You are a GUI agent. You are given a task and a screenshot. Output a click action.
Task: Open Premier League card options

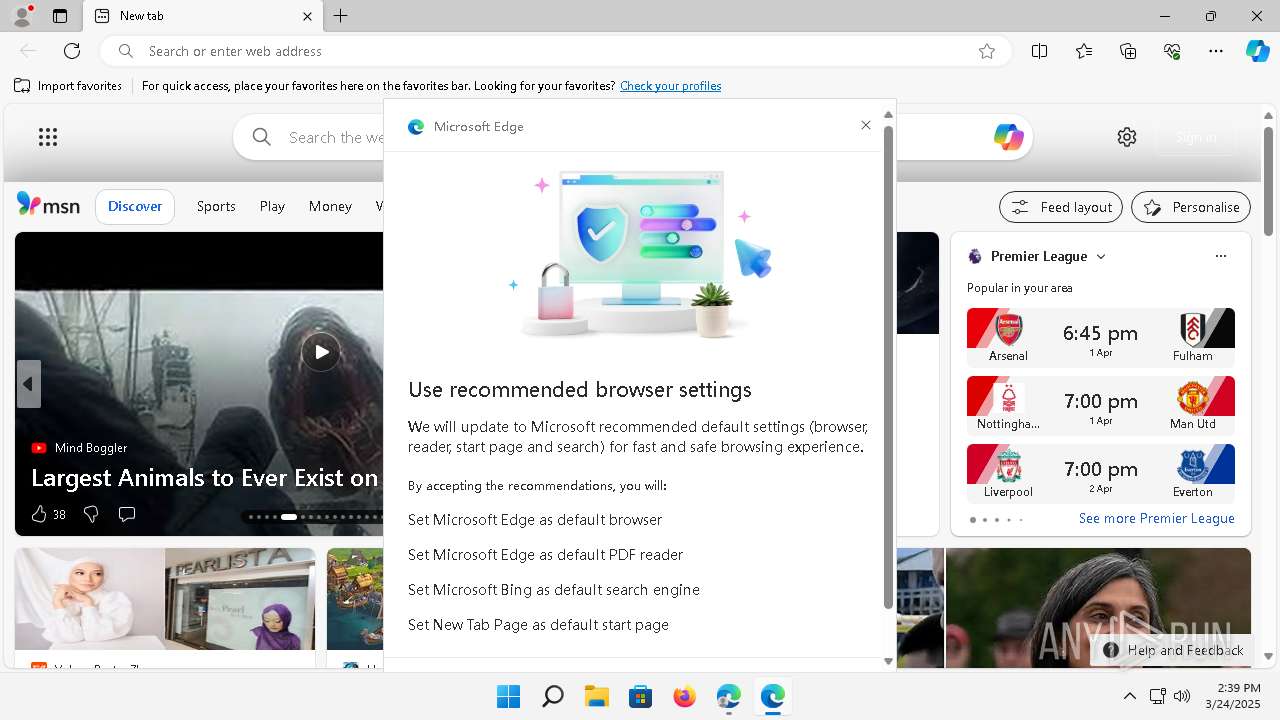pyautogui.click(x=1221, y=256)
